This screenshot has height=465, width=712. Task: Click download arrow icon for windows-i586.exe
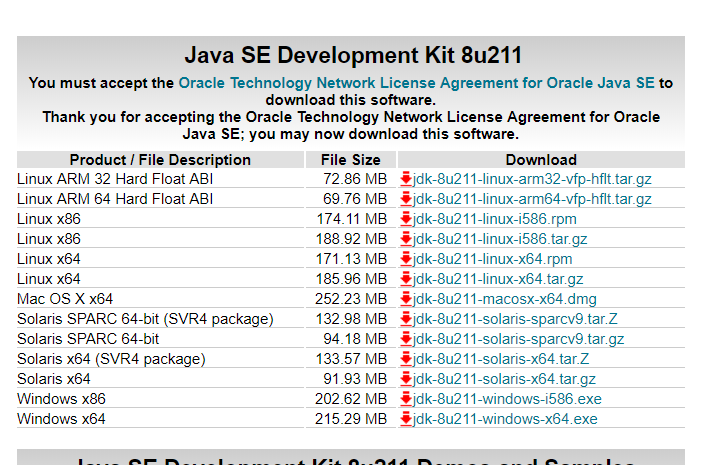coord(406,399)
